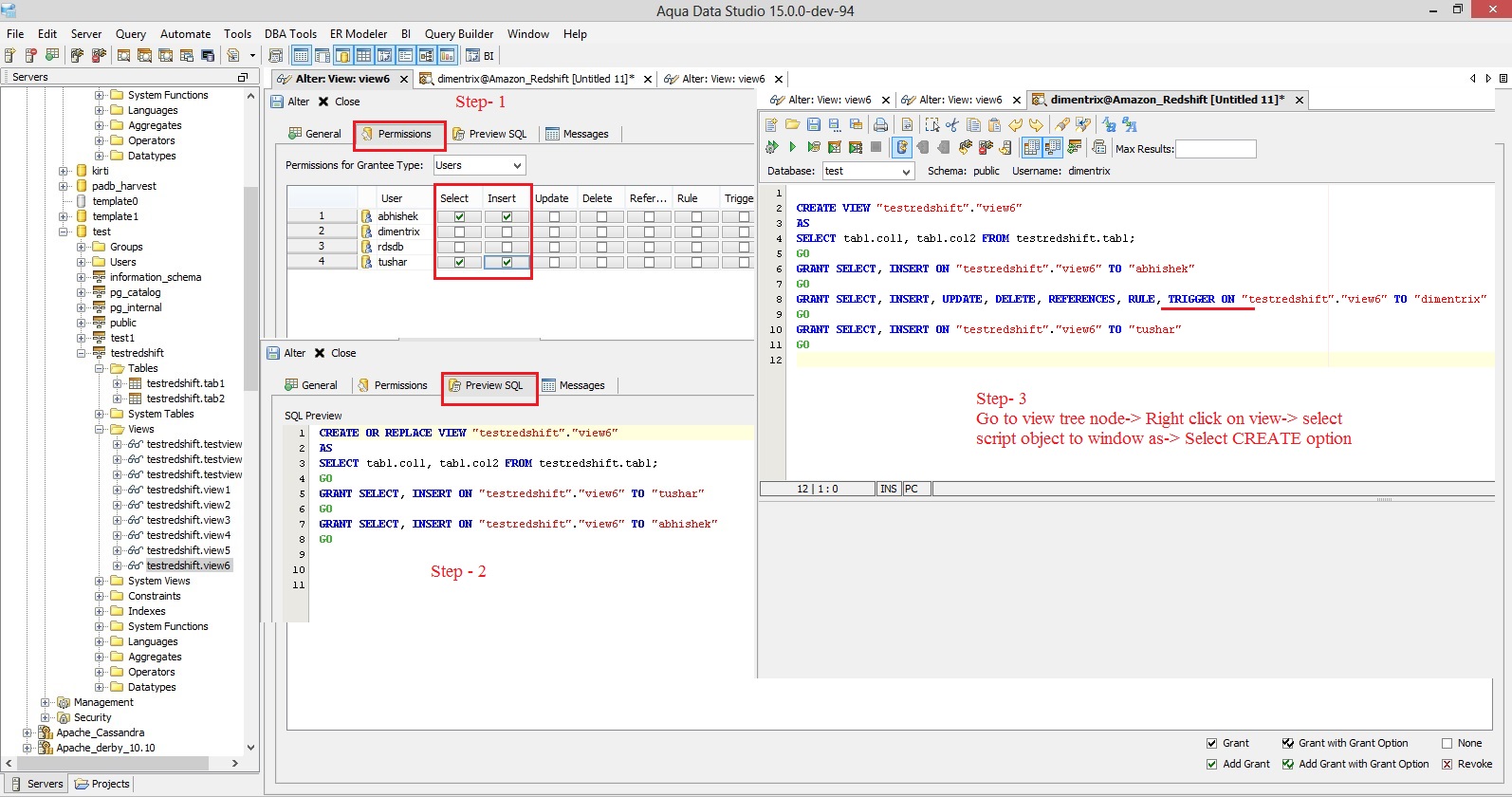Click the Find flashlight icon

tap(1061, 124)
